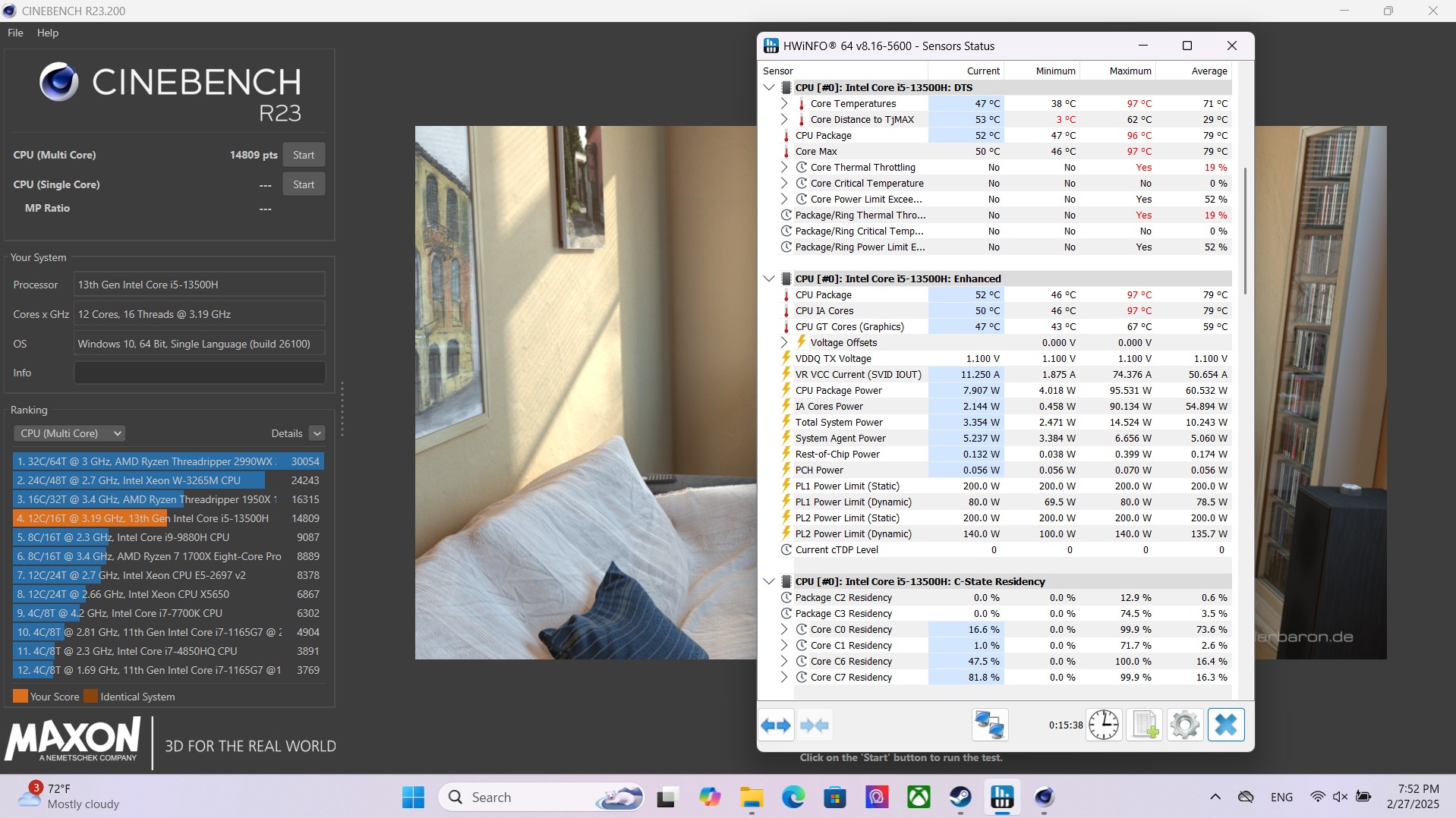Open weather widget showing 72°F
This screenshot has width=1456, height=818.
click(70, 797)
